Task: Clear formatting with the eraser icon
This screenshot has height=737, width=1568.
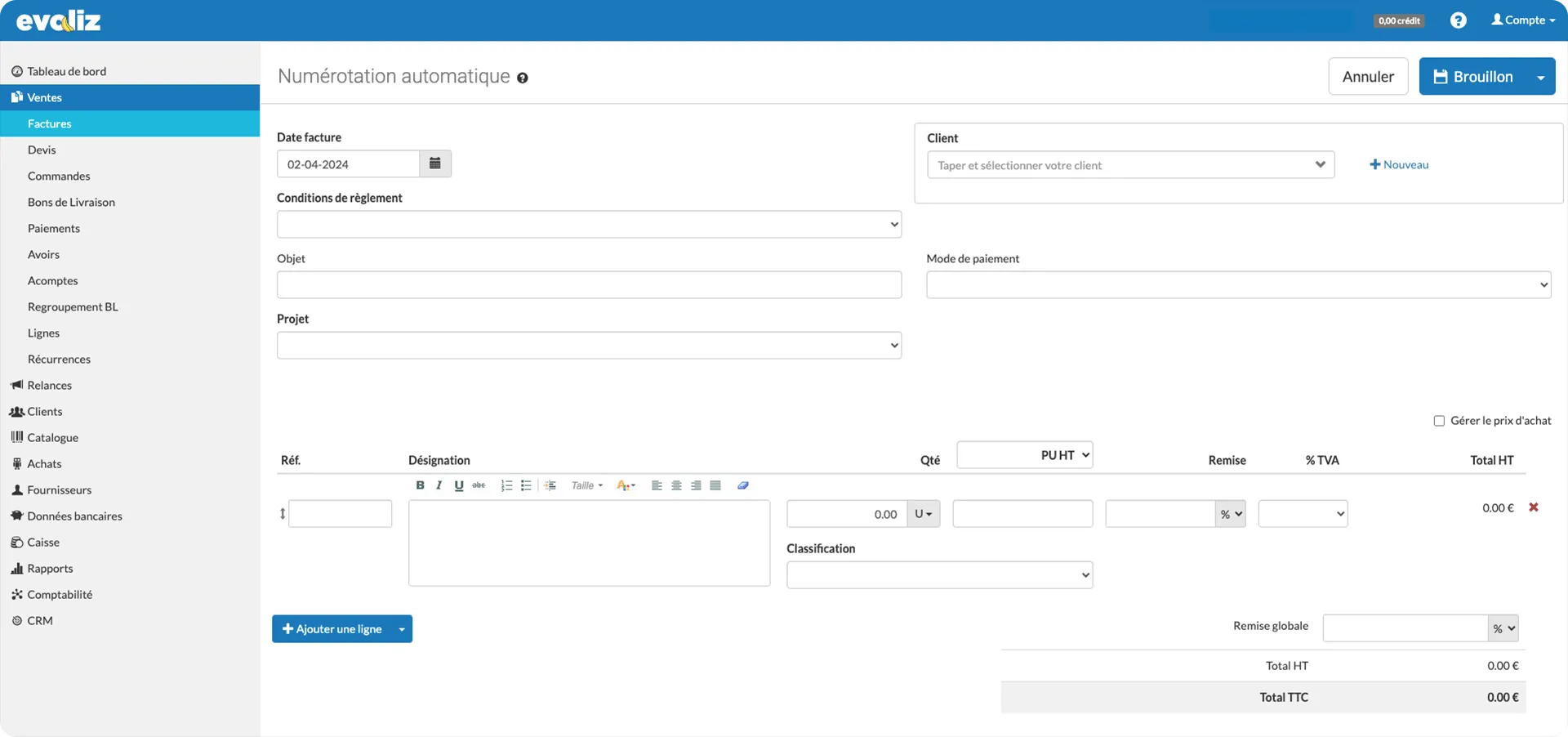Action: click(x=743, y=485)
